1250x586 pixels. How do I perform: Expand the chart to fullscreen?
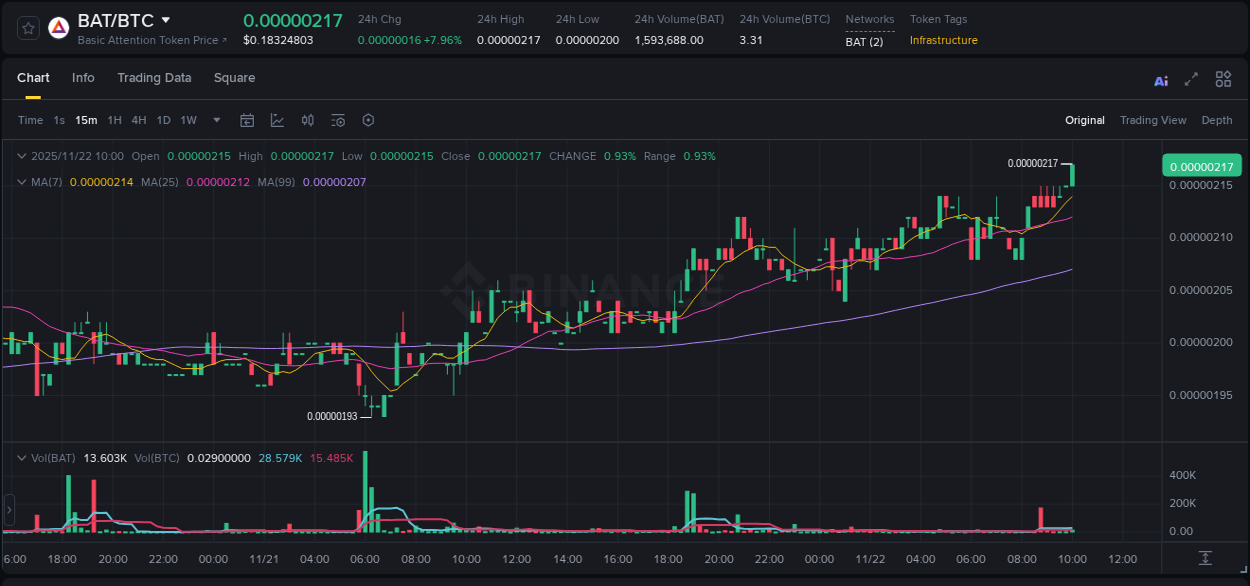[1191, 79]
